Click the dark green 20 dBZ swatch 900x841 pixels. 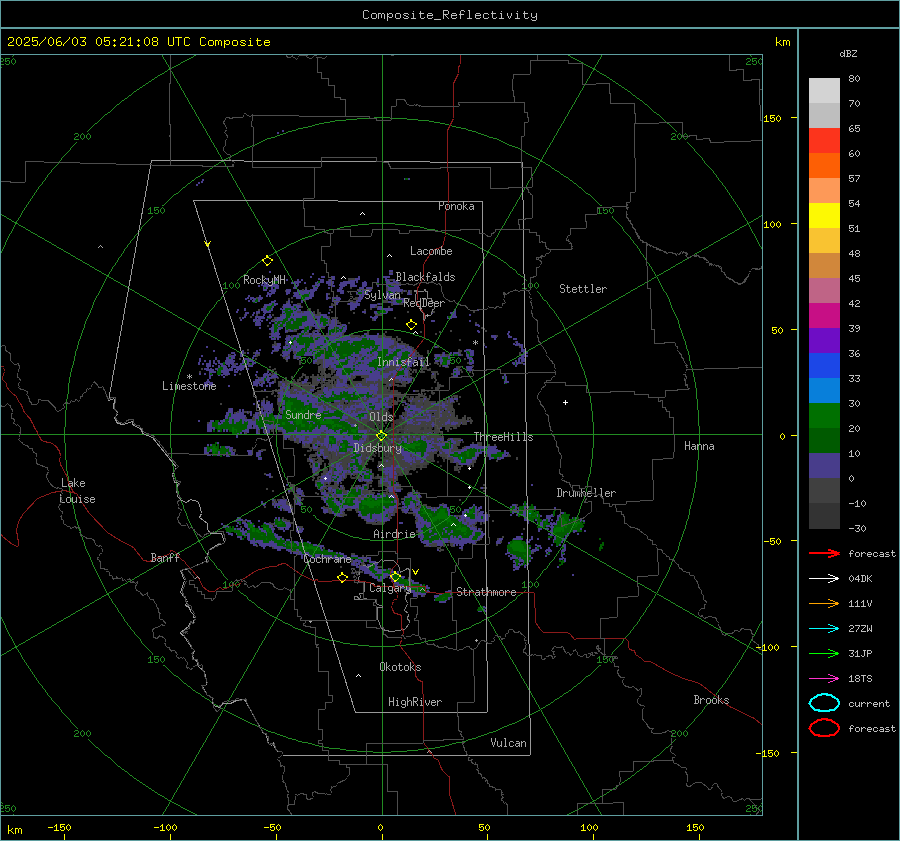click(824, 440)
